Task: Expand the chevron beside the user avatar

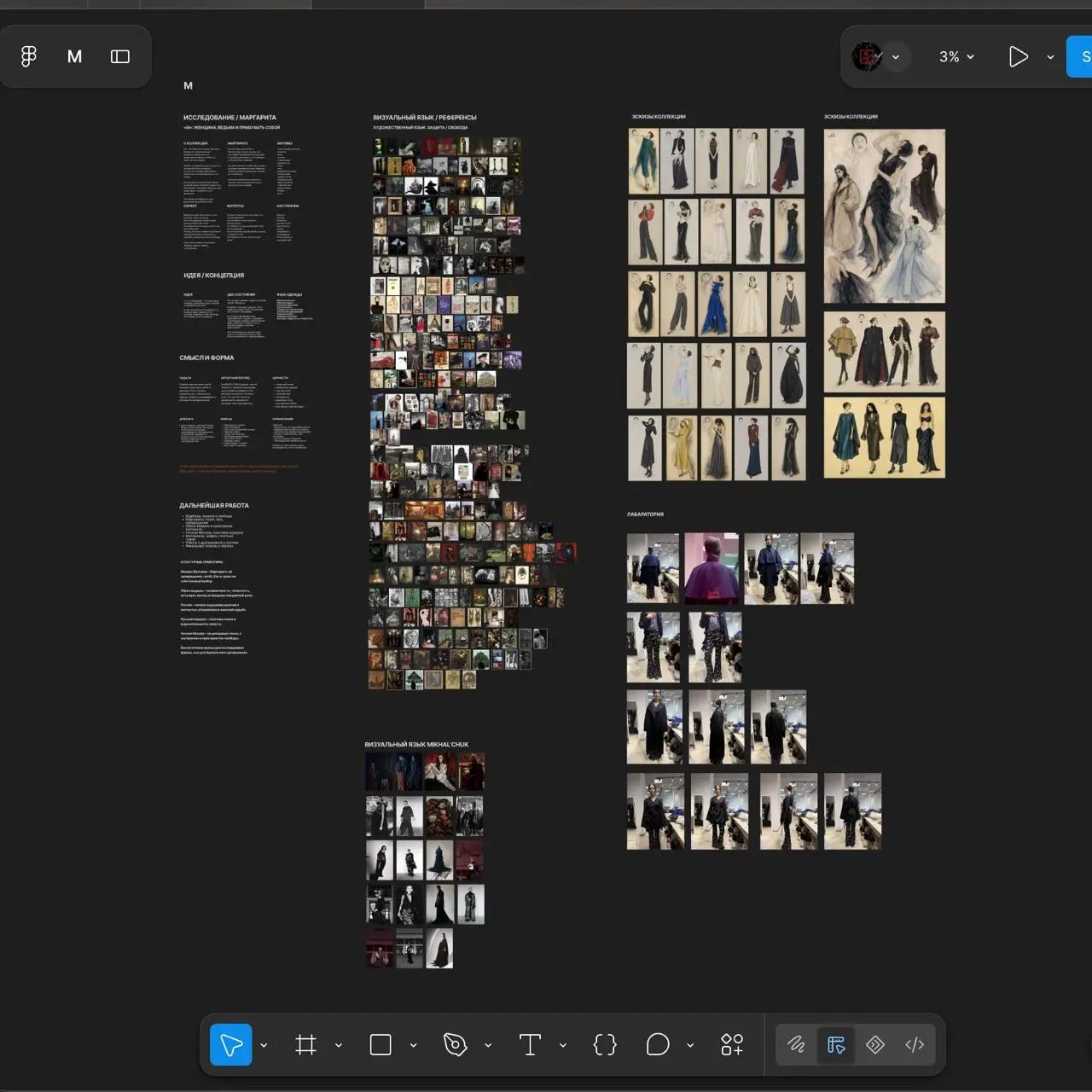Action: (x=896, y=57)
